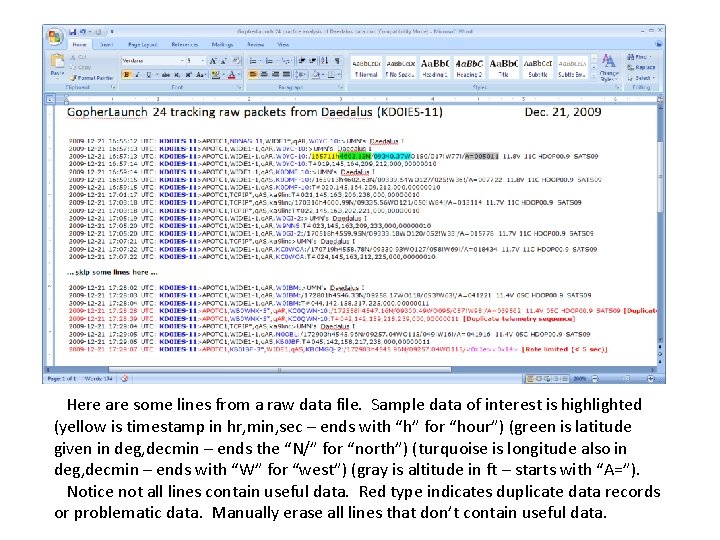The height and width of the screenshot is (540, 720).
Task: Align text left
Action: coord(253,74)
